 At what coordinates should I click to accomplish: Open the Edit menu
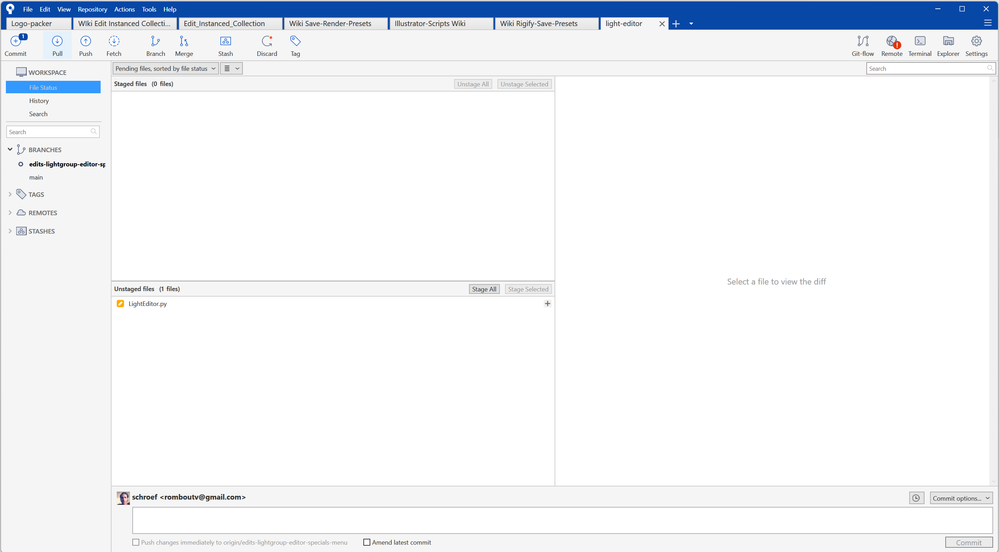(45, 9)
